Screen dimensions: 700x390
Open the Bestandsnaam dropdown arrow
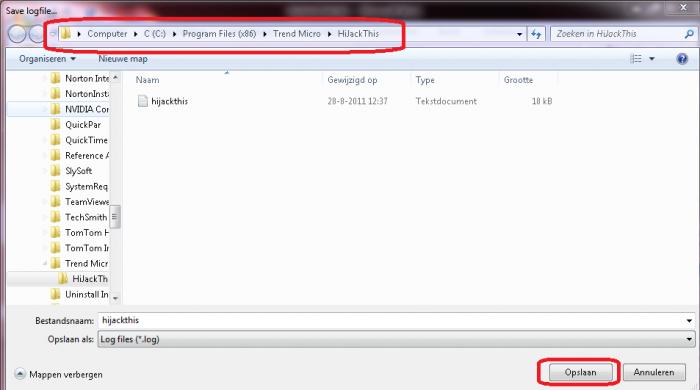(x=689, y=321)
